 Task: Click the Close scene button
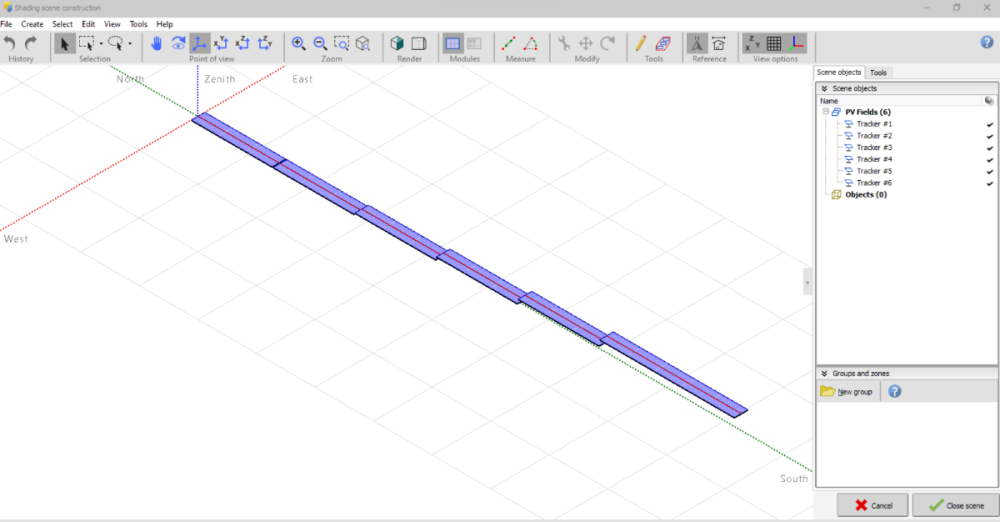[954, 505]
